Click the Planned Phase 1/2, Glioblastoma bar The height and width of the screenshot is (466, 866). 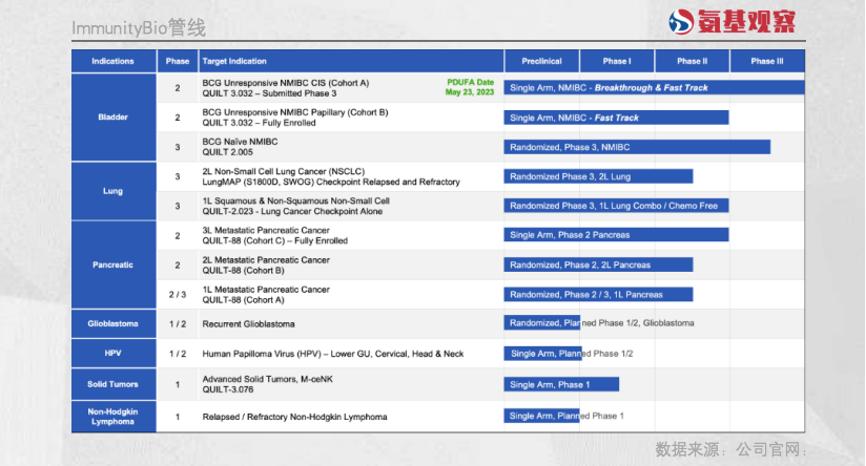[542, 323]
